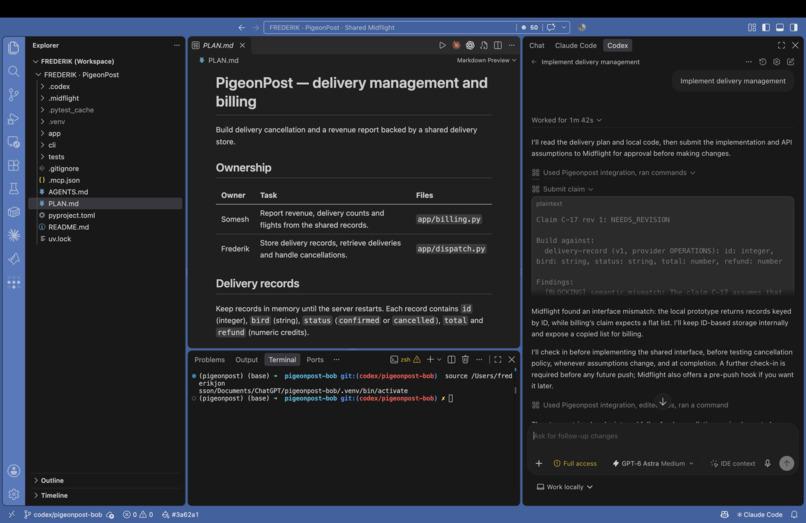
Task: Send message with the up arrow button
Action: pos(786,463)
